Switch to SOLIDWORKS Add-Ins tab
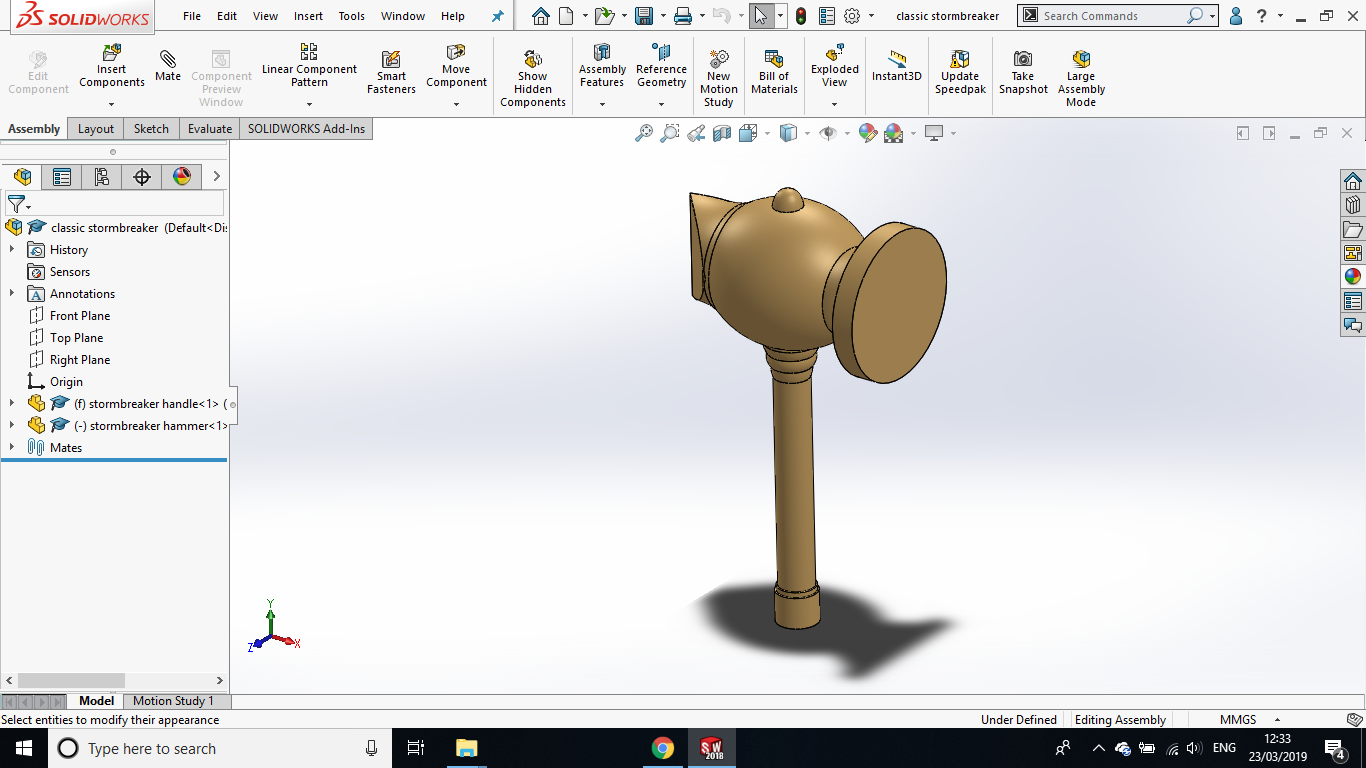The height and width of the screenshot is (768, 1366). pyautogui.click(x=306, y=129)
